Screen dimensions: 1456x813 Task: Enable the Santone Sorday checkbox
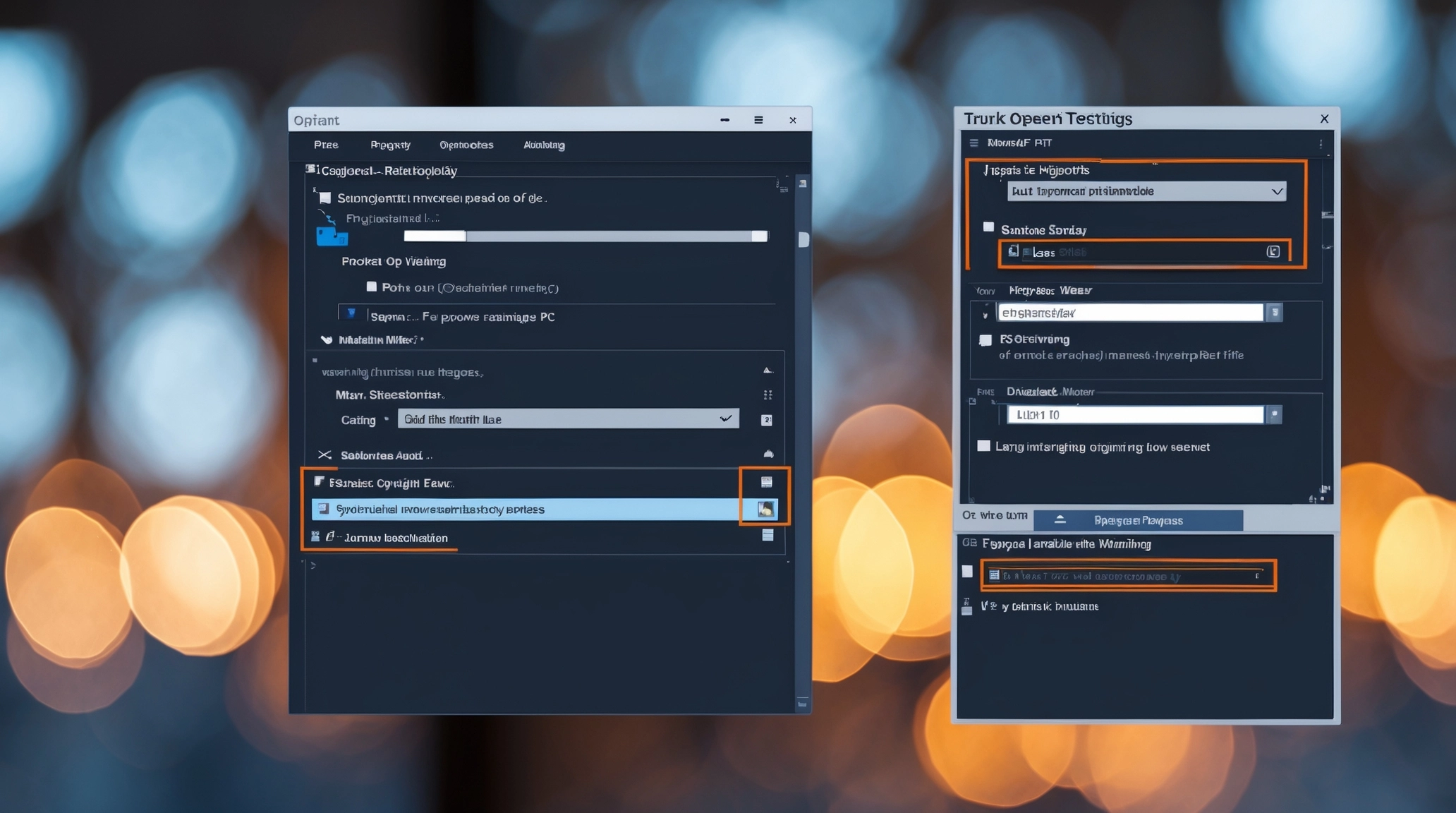(x=988, y=227)
